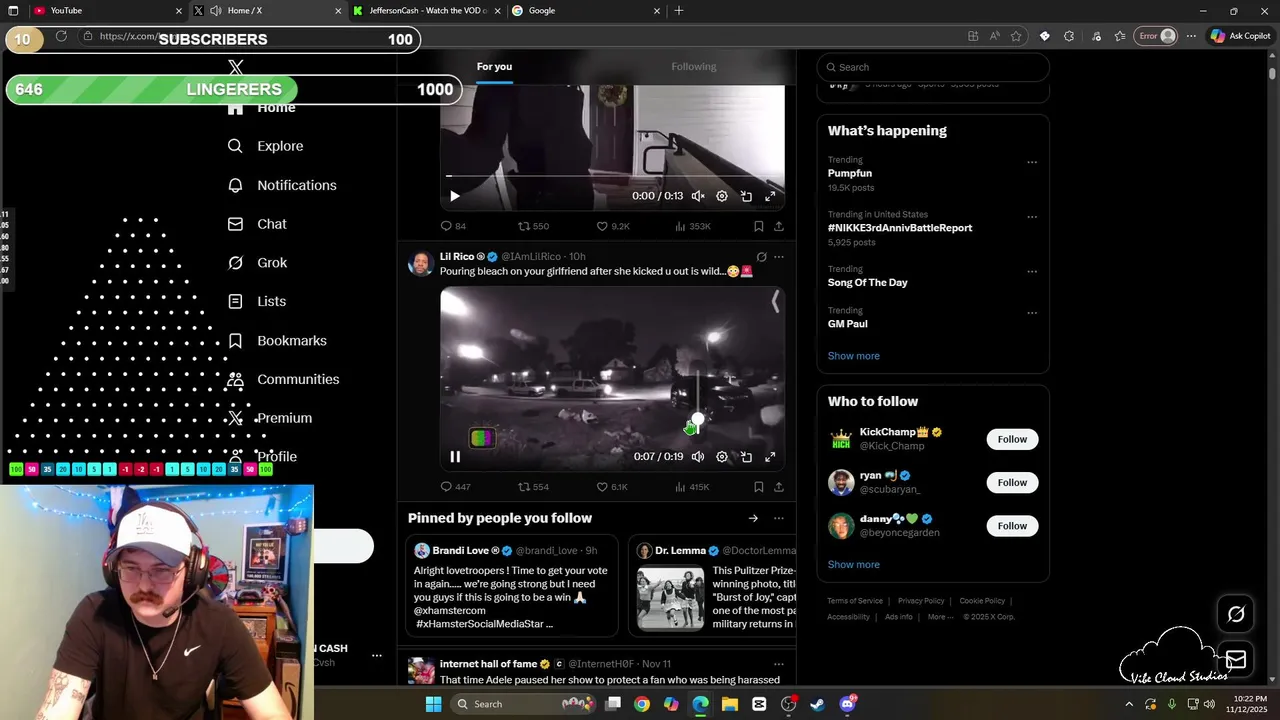The image size is (1280, 720).
Task: Show more under Who to follow
Action: click(854, 565)
